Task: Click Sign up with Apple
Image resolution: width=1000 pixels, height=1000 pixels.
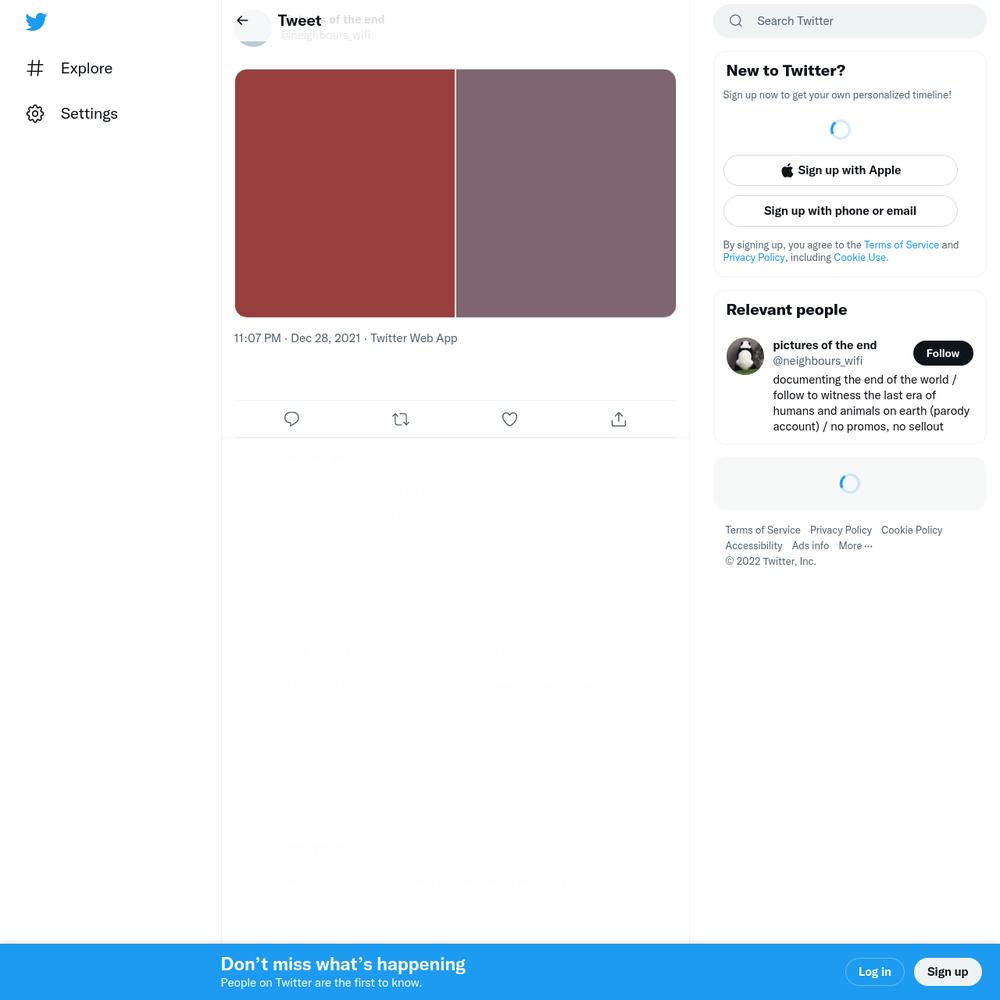Action: [x=840, y=170]
